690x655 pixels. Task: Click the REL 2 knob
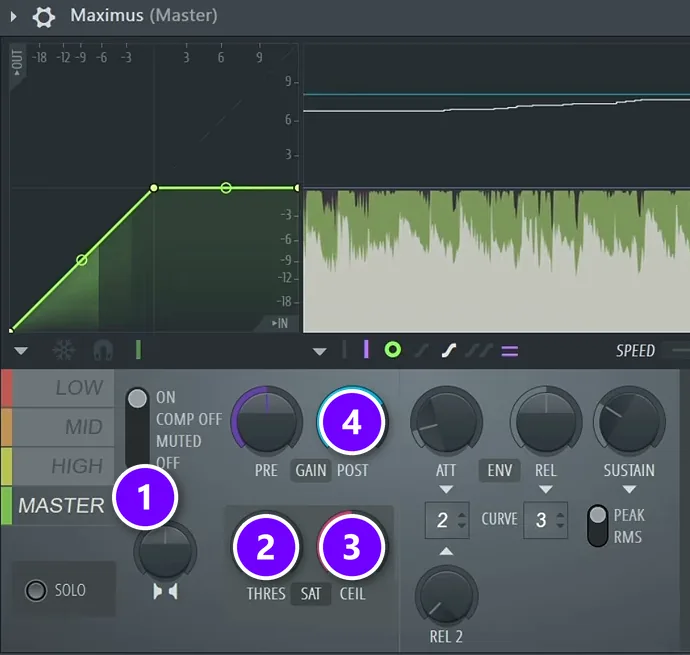[x=446, y=596]
